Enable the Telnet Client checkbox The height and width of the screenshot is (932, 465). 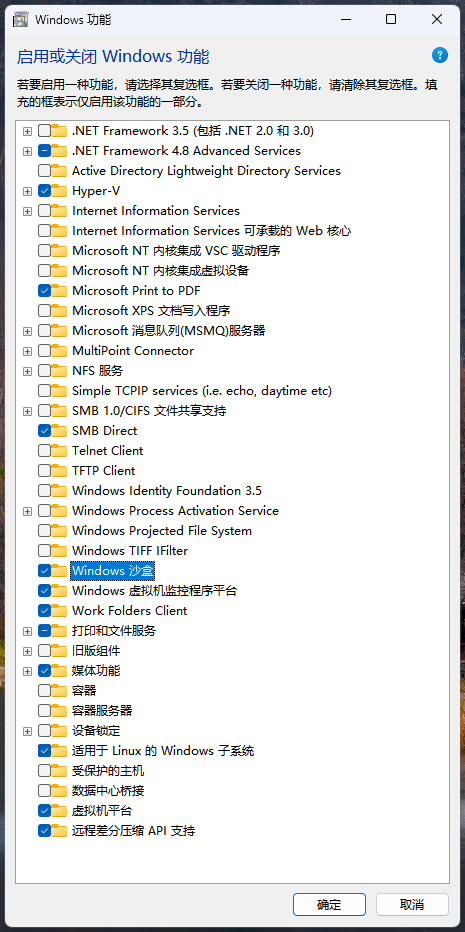44,451
